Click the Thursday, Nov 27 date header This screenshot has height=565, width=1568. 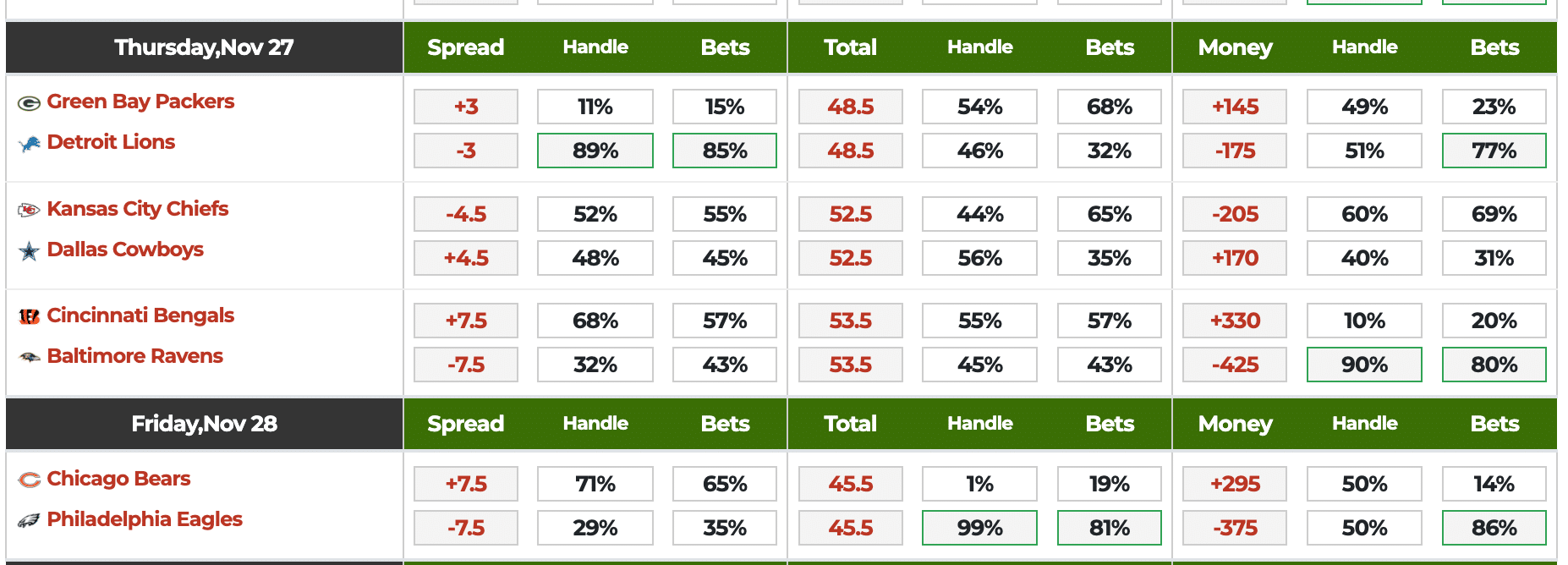pos(204,47)
